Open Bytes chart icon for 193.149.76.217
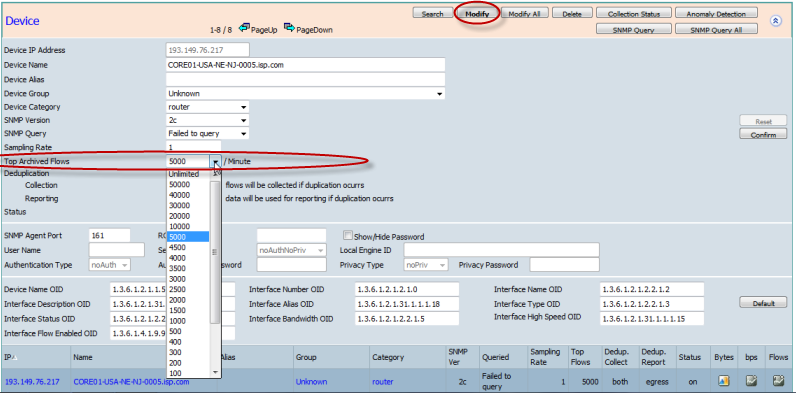This screenshot has height=393, width=796. click(723, 381)
